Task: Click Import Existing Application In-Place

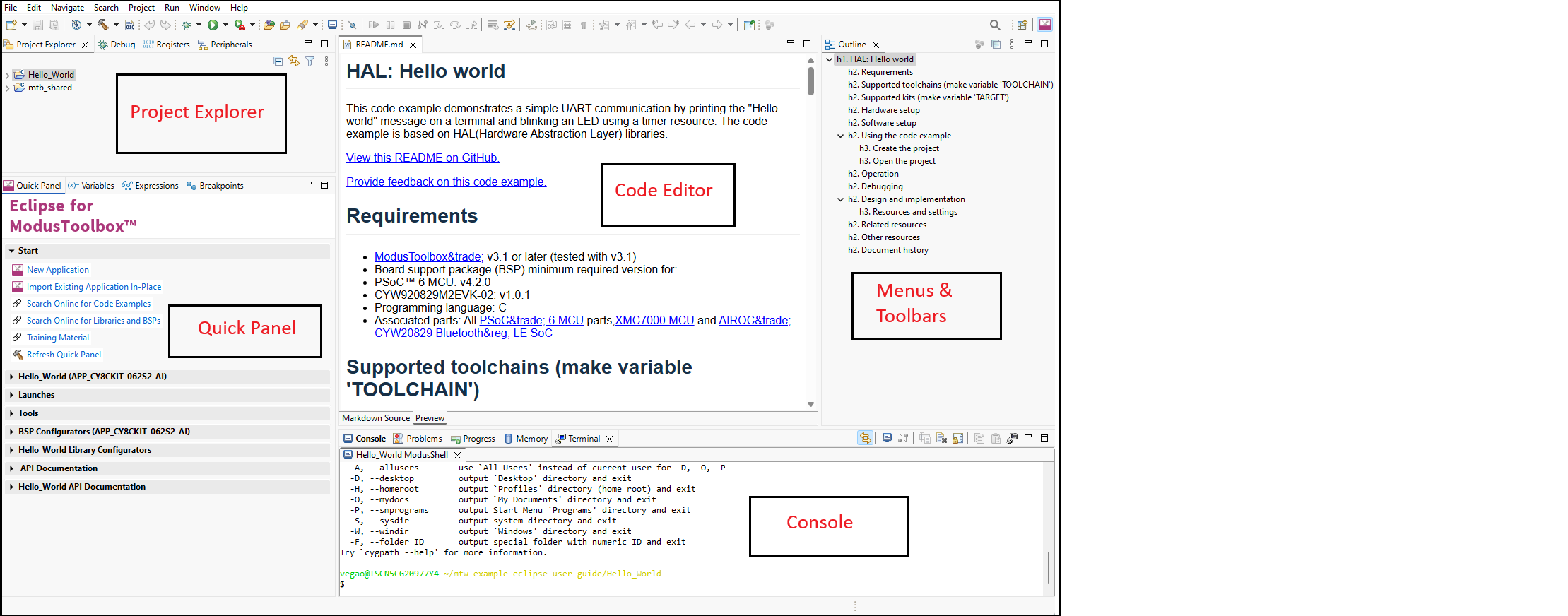Action: tap(94, 287)
